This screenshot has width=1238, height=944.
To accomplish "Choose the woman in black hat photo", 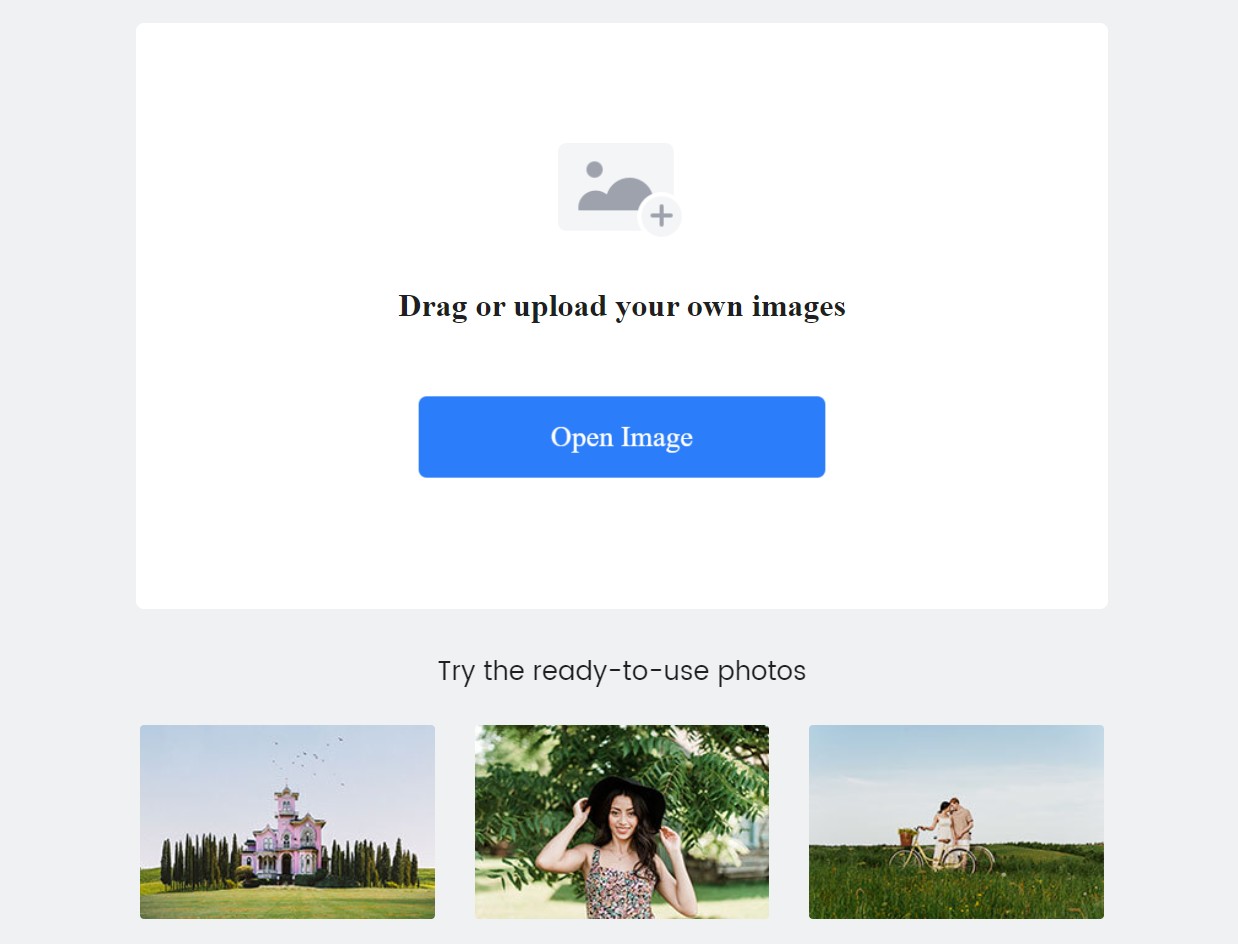I will (622, 822).
